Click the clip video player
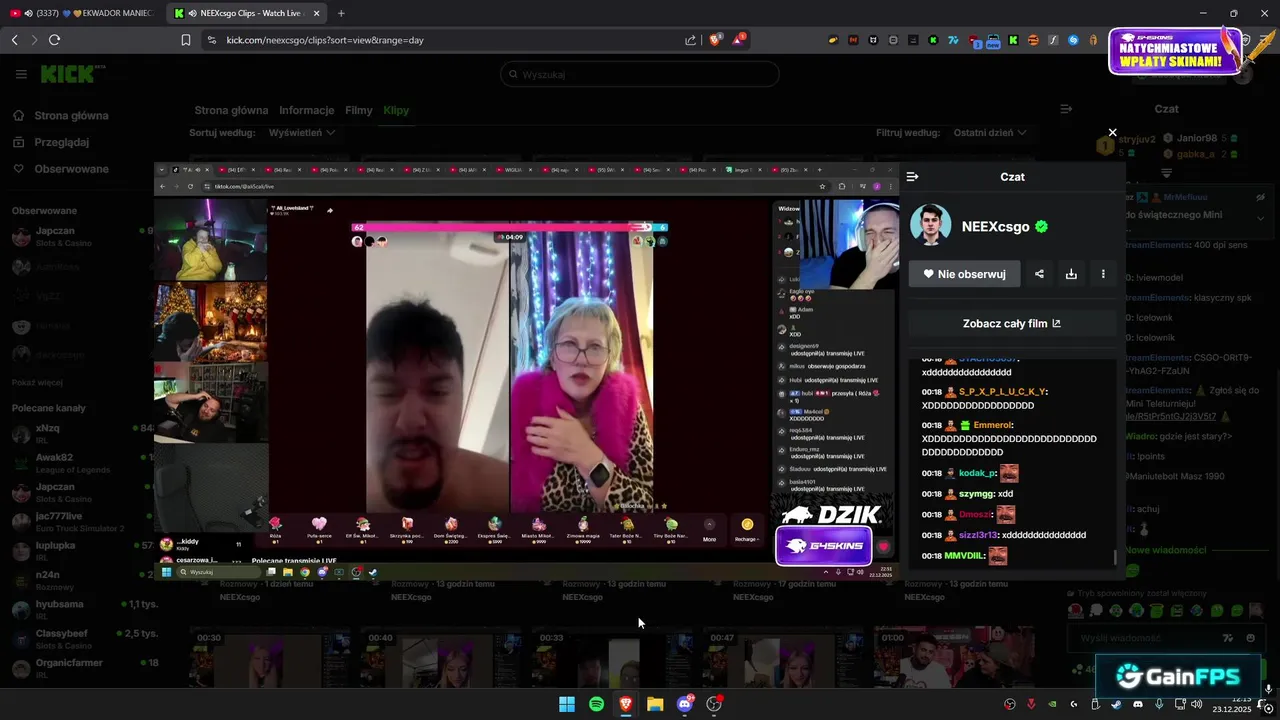The image size is (1280, 720). (x=526, y=371)
